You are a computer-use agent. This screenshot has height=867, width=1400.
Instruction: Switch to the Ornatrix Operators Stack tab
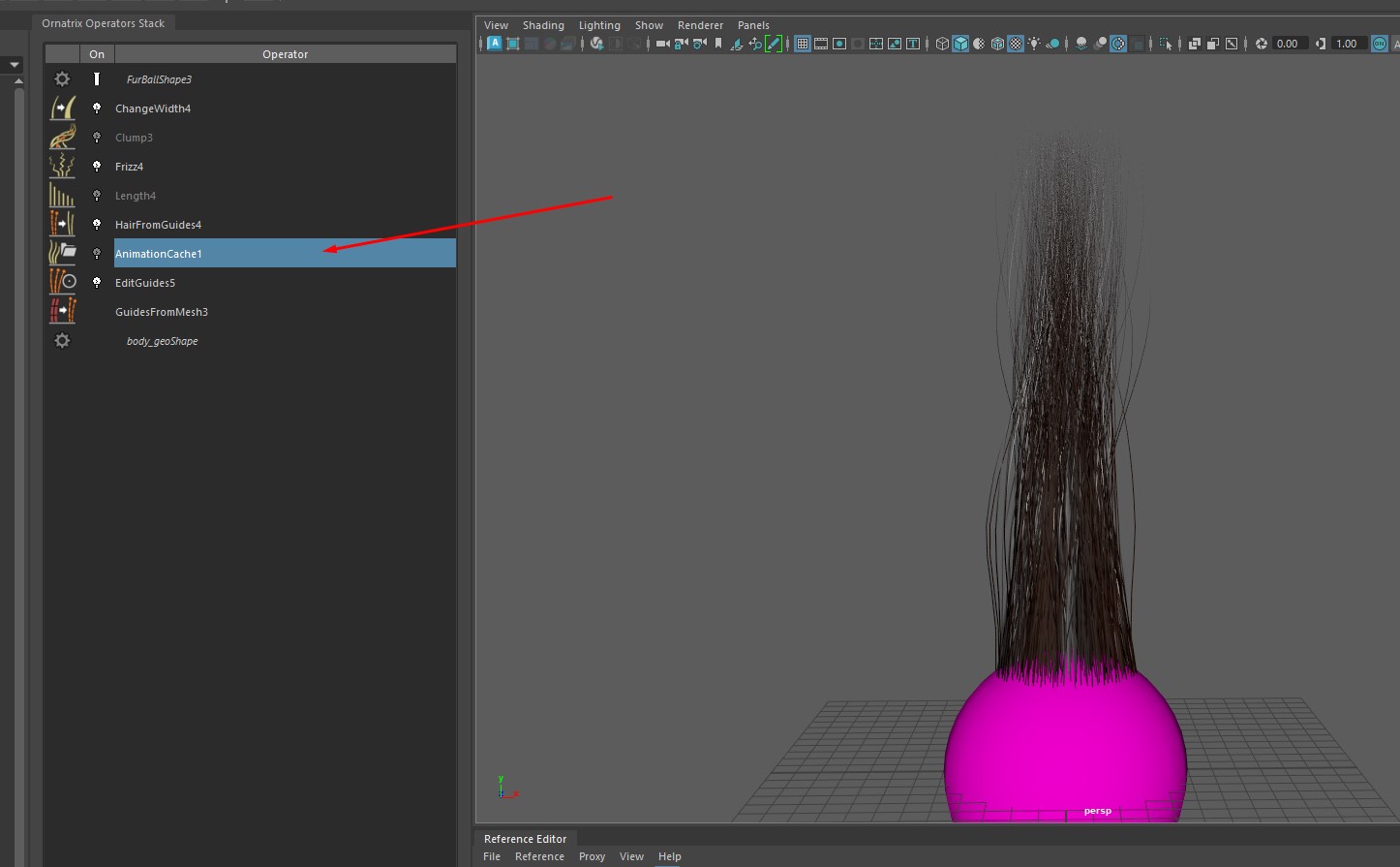(104, 23)
